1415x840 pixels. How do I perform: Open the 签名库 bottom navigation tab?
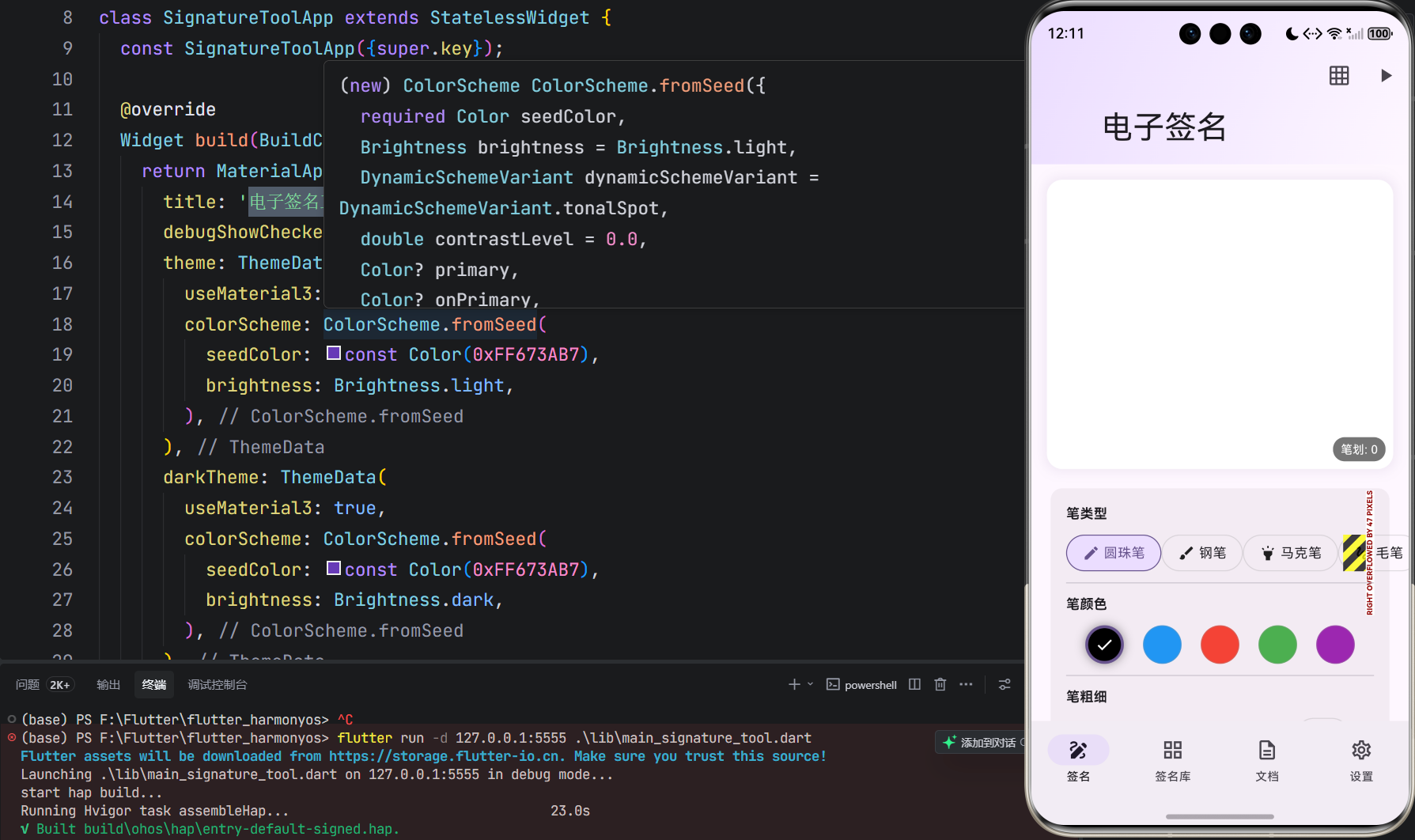pos(1172,760)
